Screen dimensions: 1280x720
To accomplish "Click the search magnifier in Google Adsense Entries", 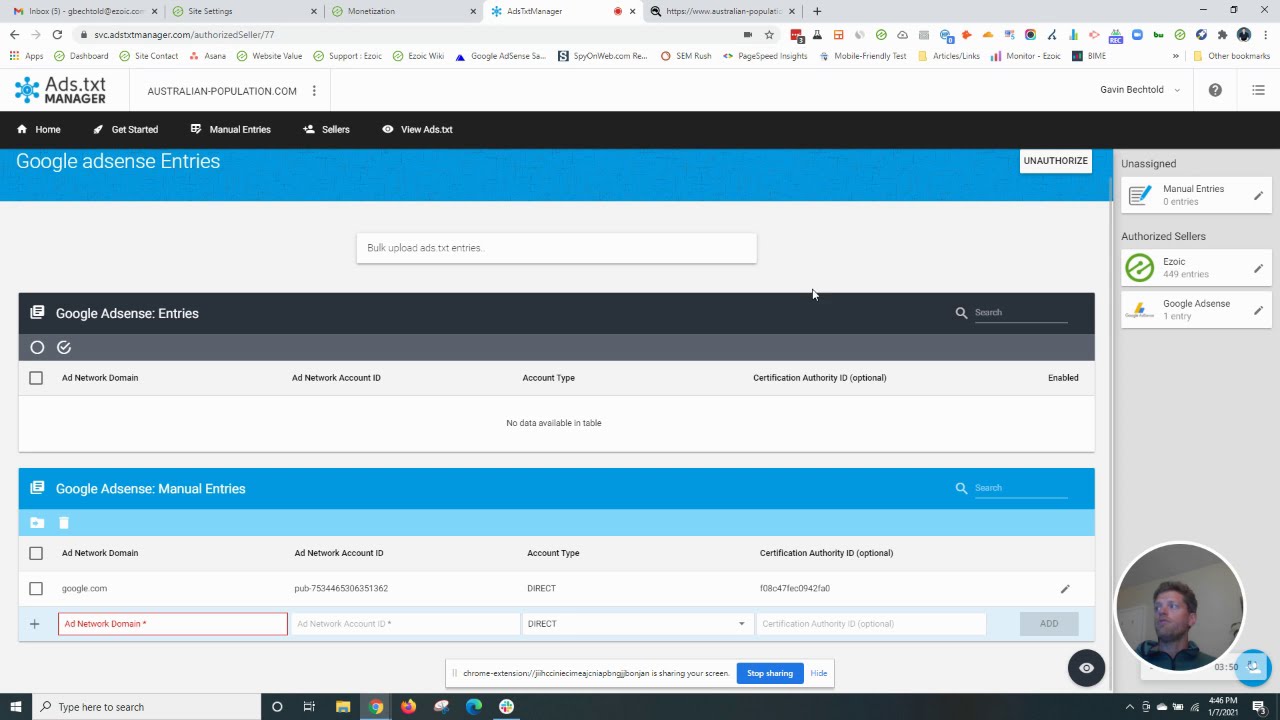I will point(961,312).
